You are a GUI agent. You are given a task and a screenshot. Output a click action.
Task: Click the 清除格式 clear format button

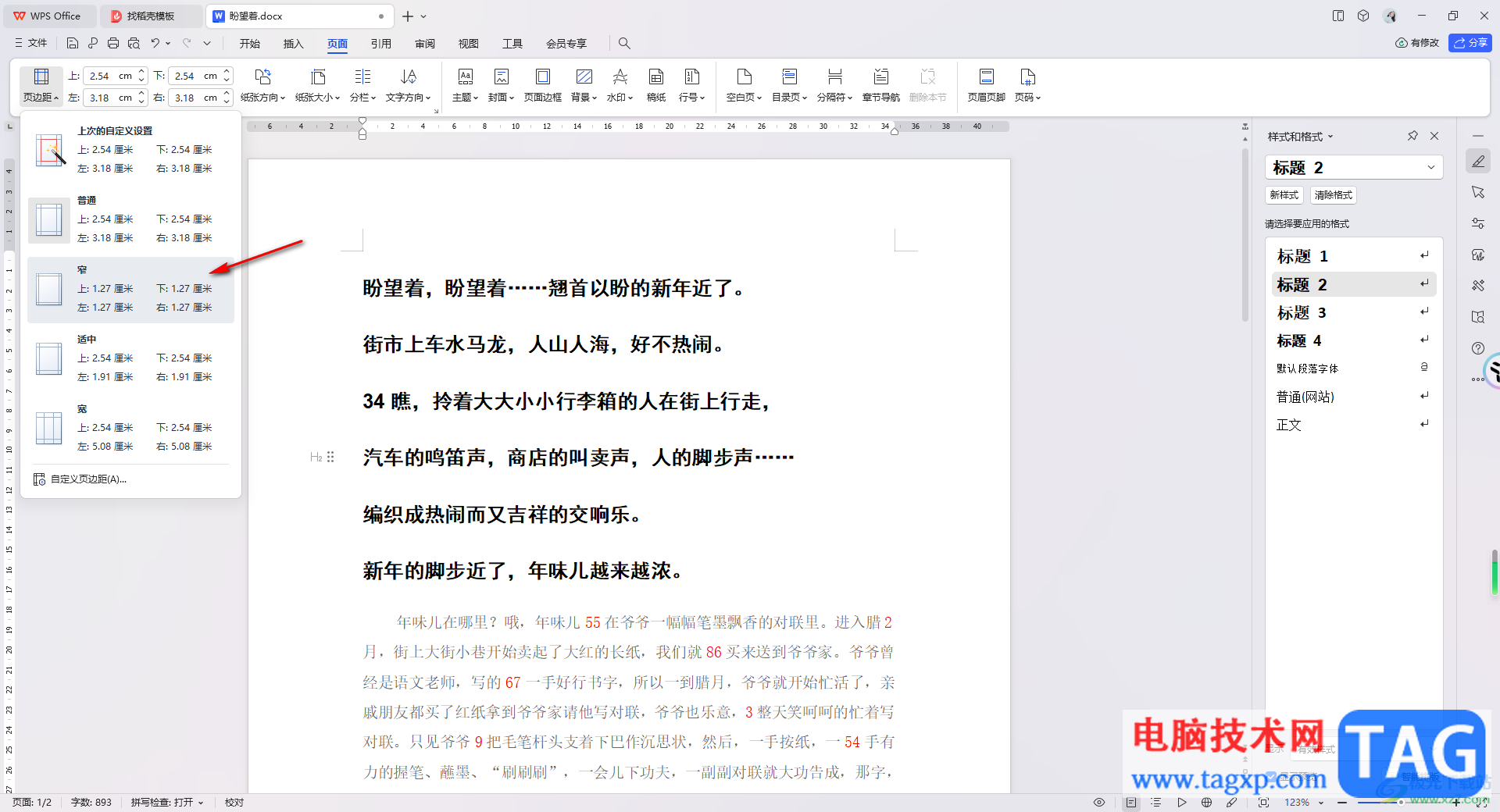coord(1334,195)
